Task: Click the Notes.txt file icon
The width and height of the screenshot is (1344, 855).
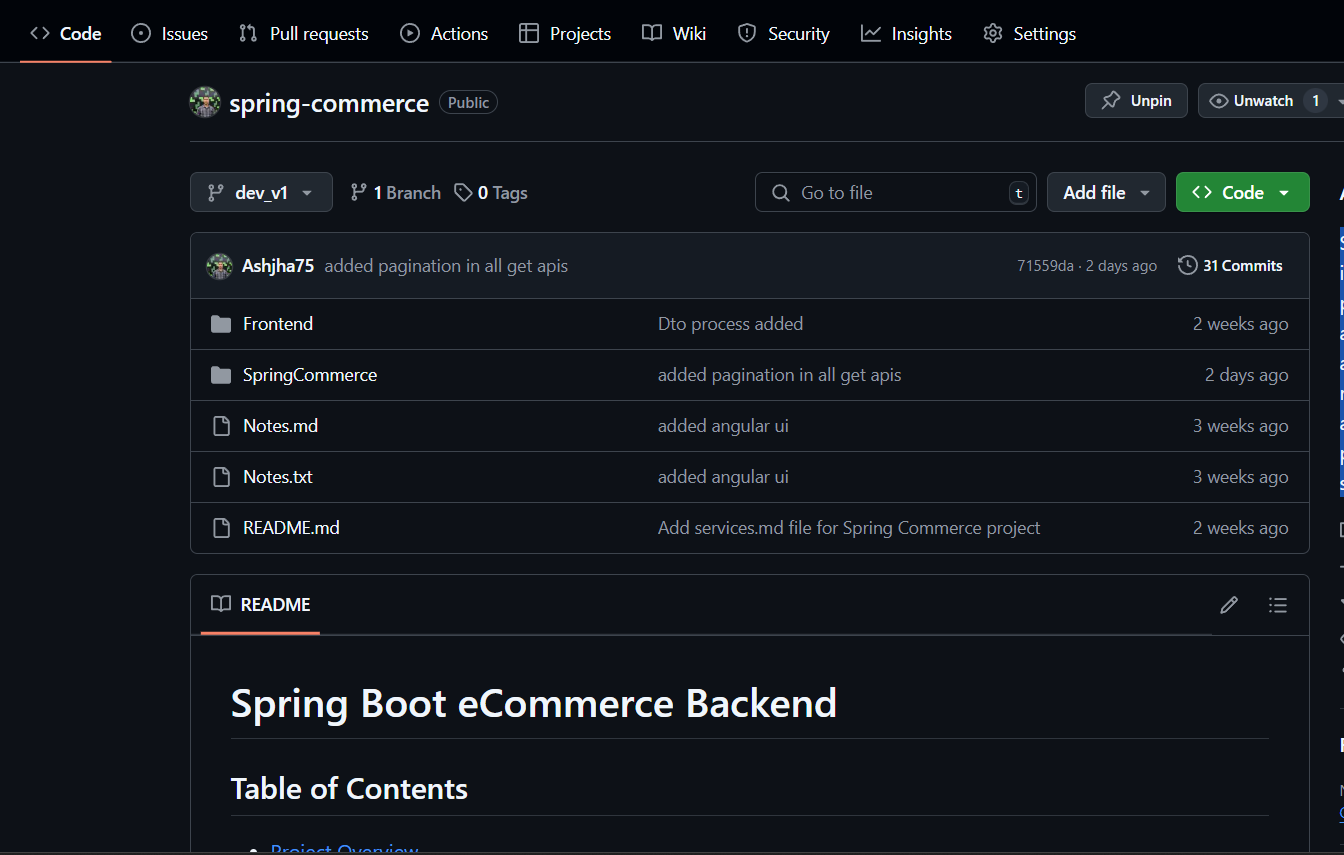Action: [221, 477]
